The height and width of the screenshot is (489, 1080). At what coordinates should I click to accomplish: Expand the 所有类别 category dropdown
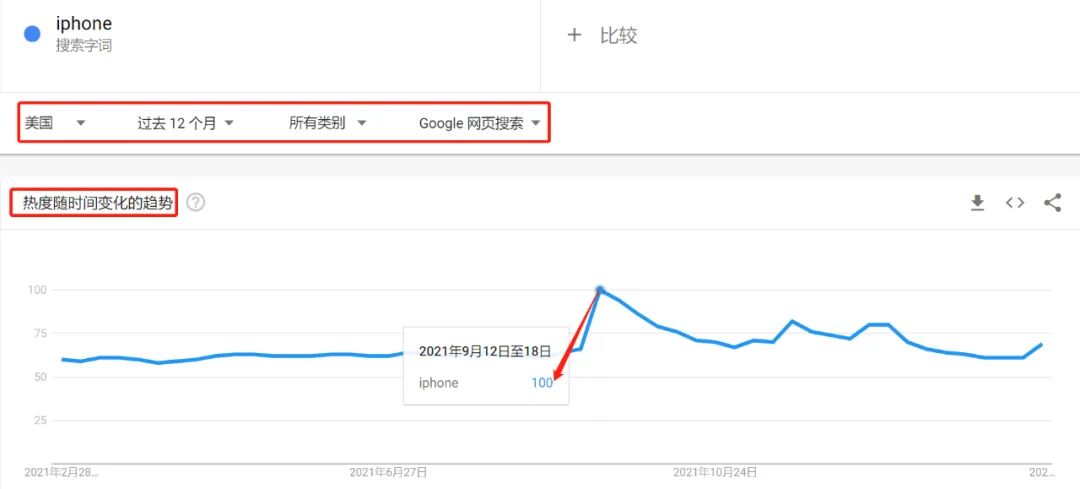[327, 123]
